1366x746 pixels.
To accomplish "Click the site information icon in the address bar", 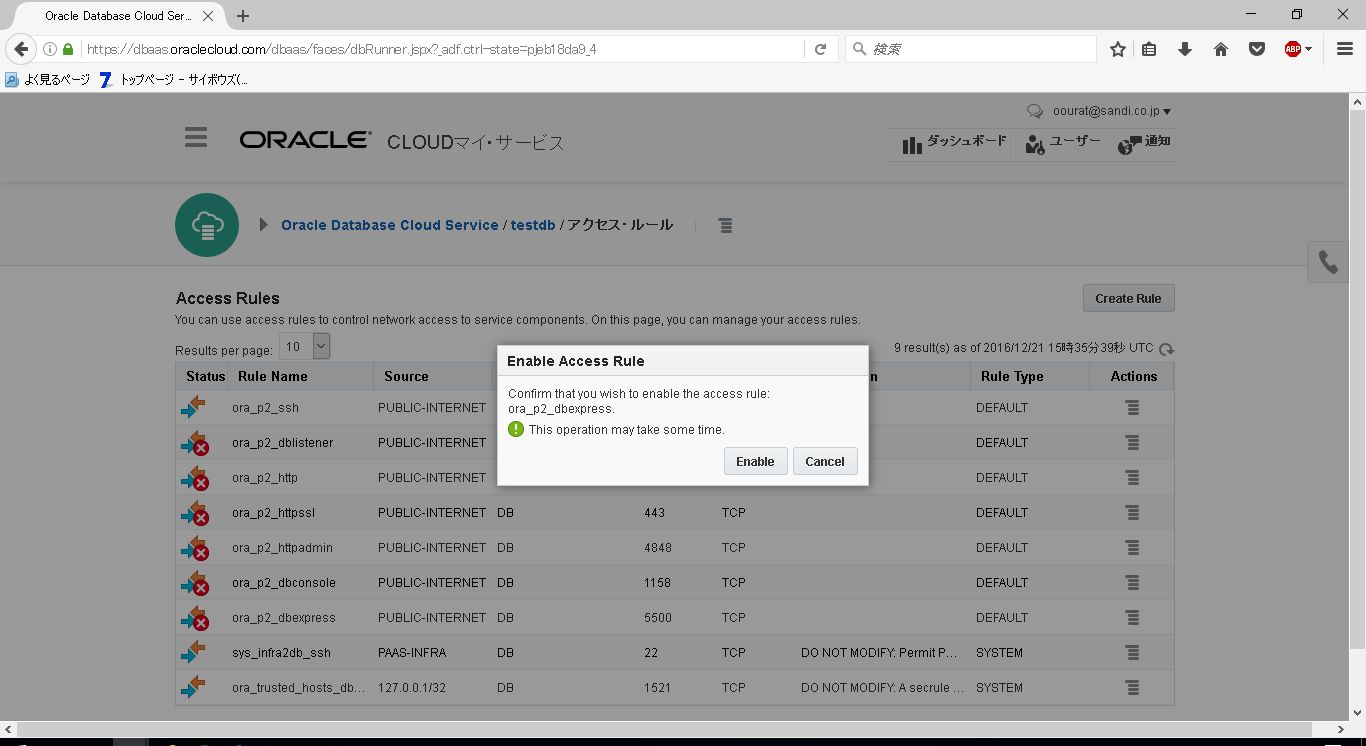I will (x=50, y=49).
